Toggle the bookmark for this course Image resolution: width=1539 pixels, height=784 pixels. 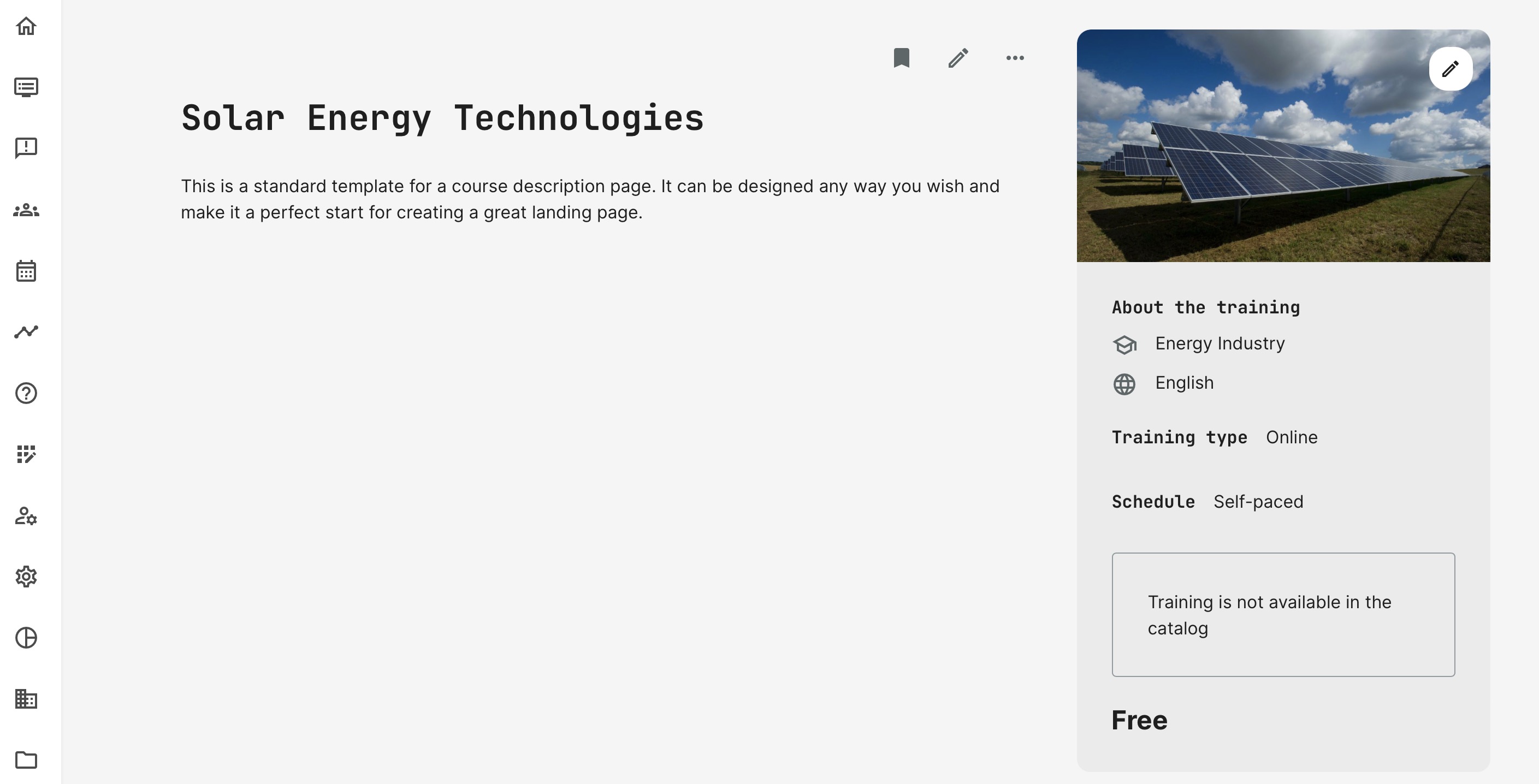pos(902,58)
